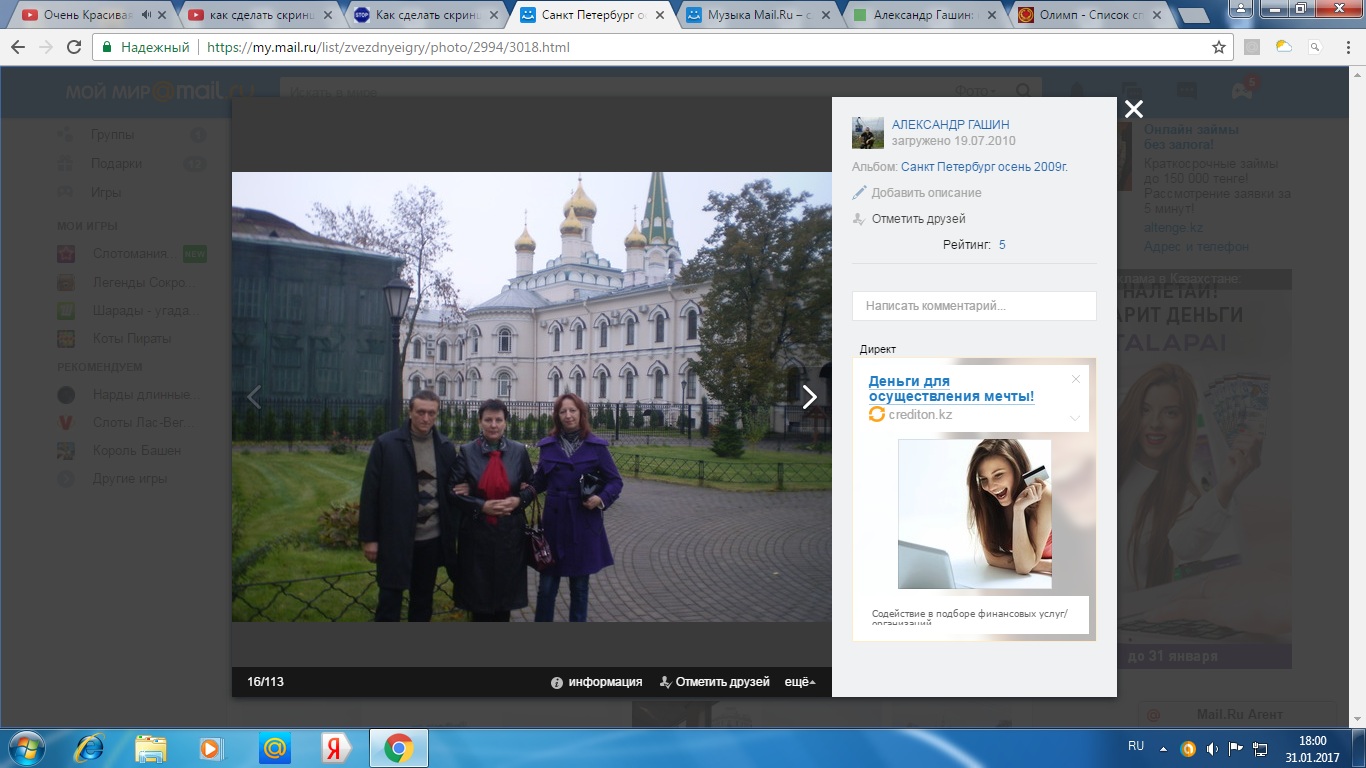Click the ad image of the woman with a card
The width and height of the screenshot is (1366, 768).
[x=974, y=514]
